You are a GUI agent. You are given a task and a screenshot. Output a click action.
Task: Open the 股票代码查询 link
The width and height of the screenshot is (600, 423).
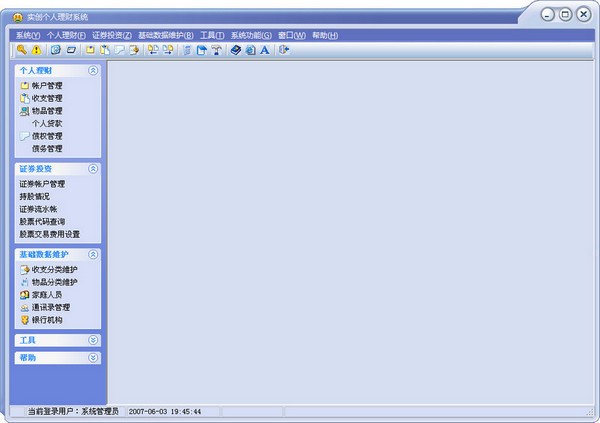42,222
